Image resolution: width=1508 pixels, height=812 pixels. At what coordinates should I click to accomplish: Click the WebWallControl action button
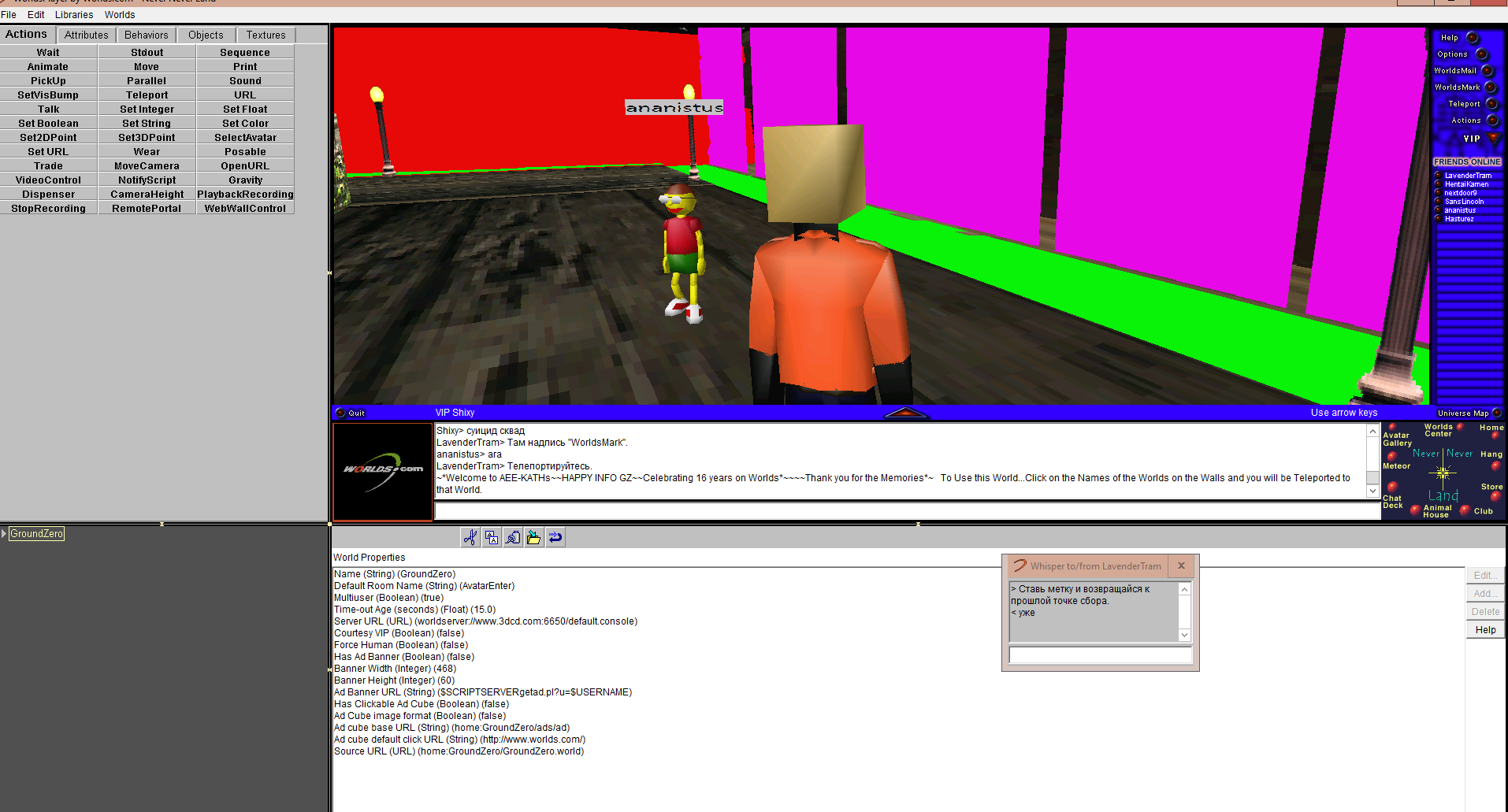click(245, 208)
